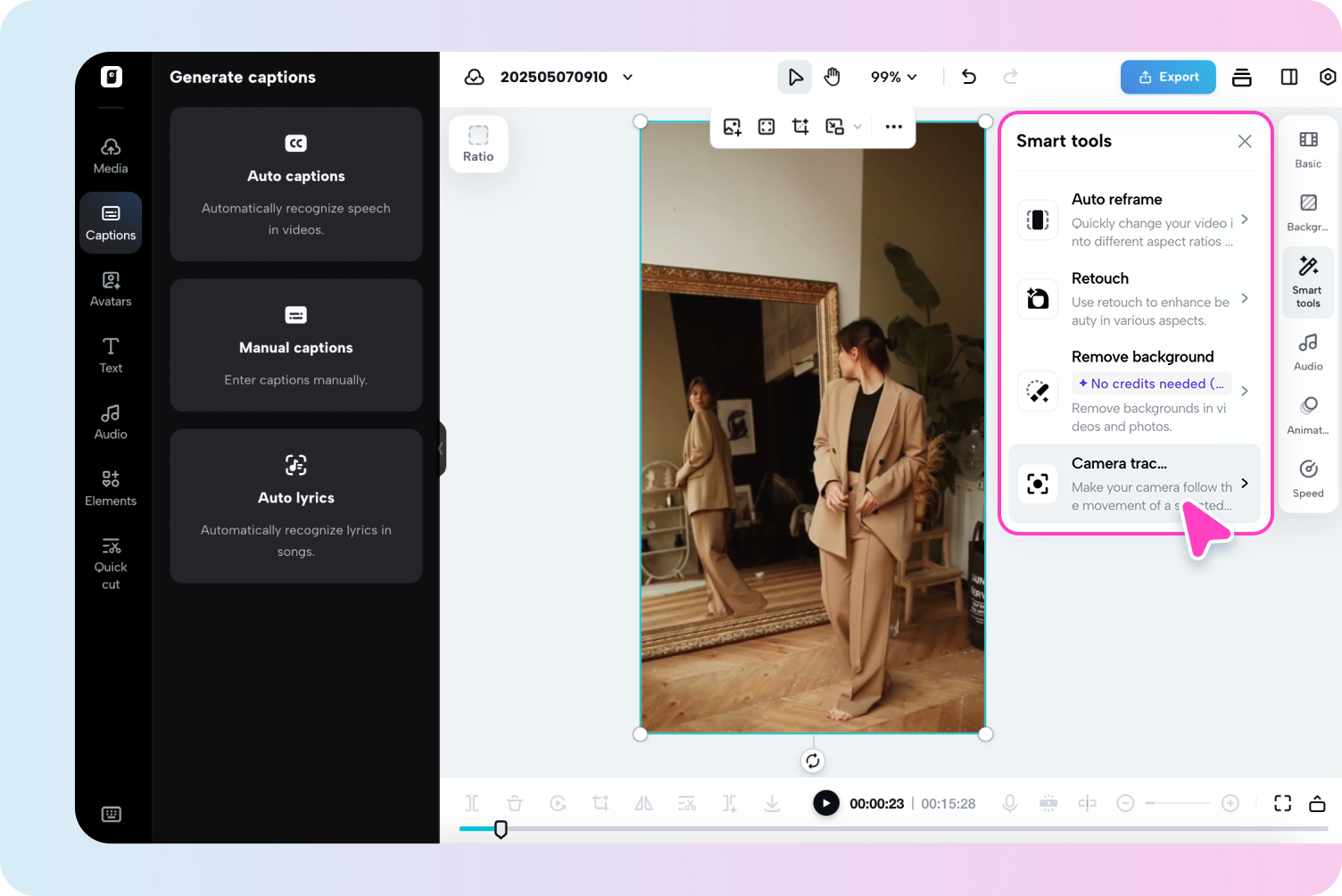The height and width of the screenshot is (896, 1342).
Task: Click the delete trash timeline icon
Action: (x=515, y=803)
